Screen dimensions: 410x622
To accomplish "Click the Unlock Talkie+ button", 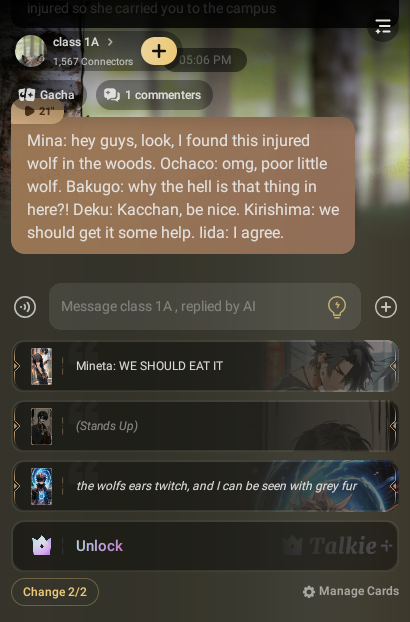I will point(205,546).
